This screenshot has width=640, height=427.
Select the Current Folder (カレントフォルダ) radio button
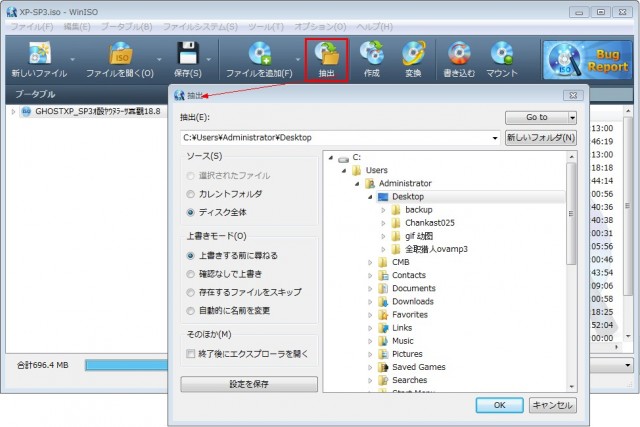click(x=190, y=194)
